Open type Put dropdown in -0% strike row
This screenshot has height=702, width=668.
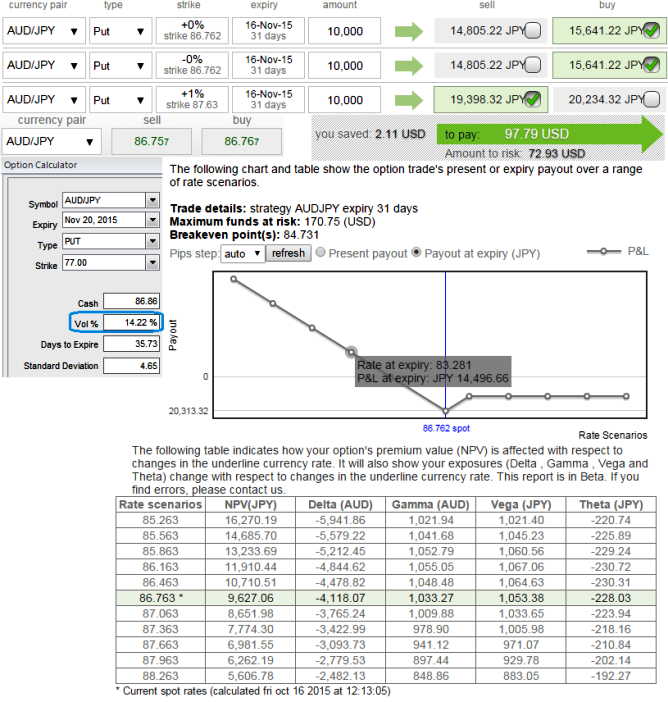pos(120,65)
